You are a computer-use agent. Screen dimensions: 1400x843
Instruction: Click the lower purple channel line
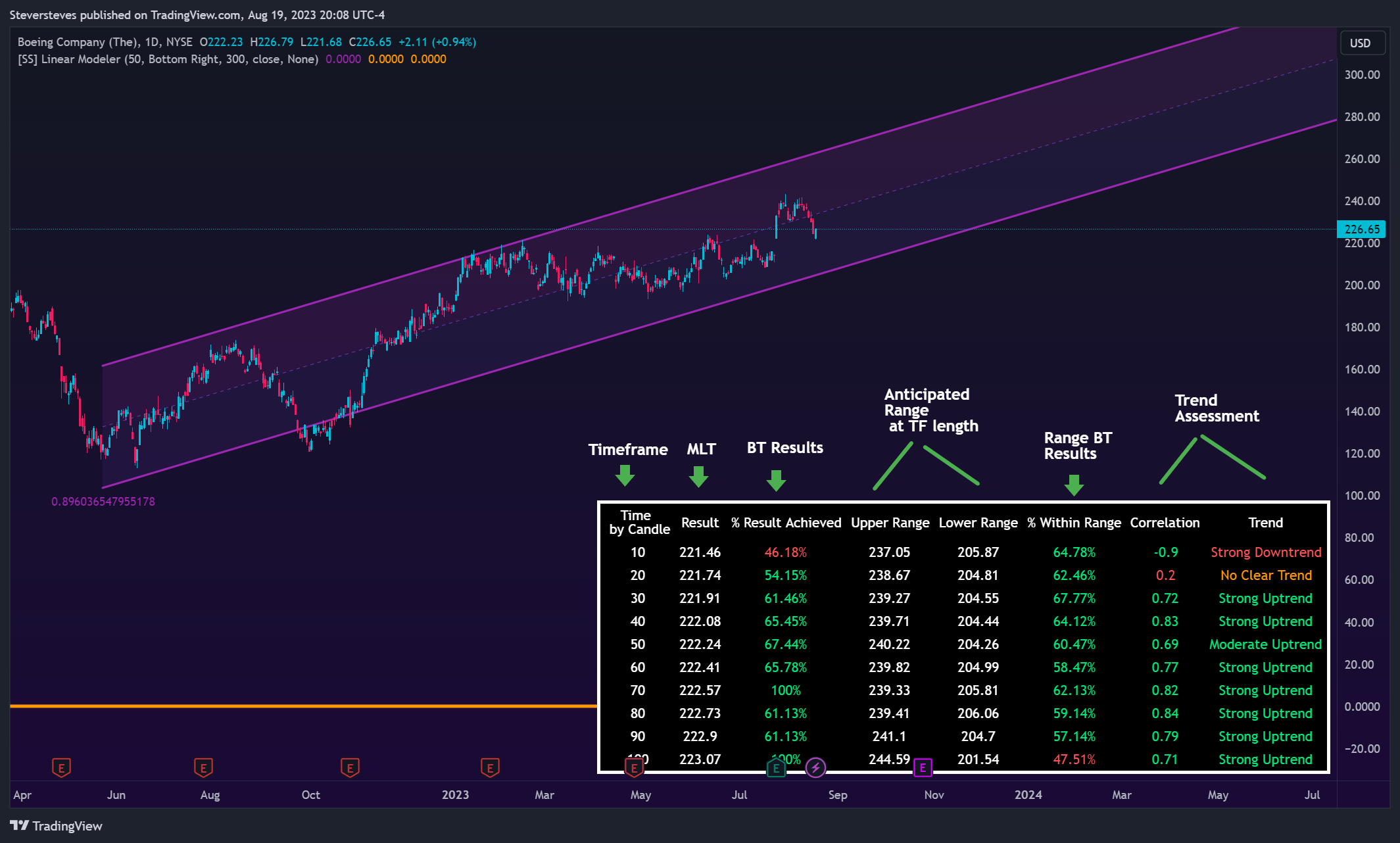[719, 304]
